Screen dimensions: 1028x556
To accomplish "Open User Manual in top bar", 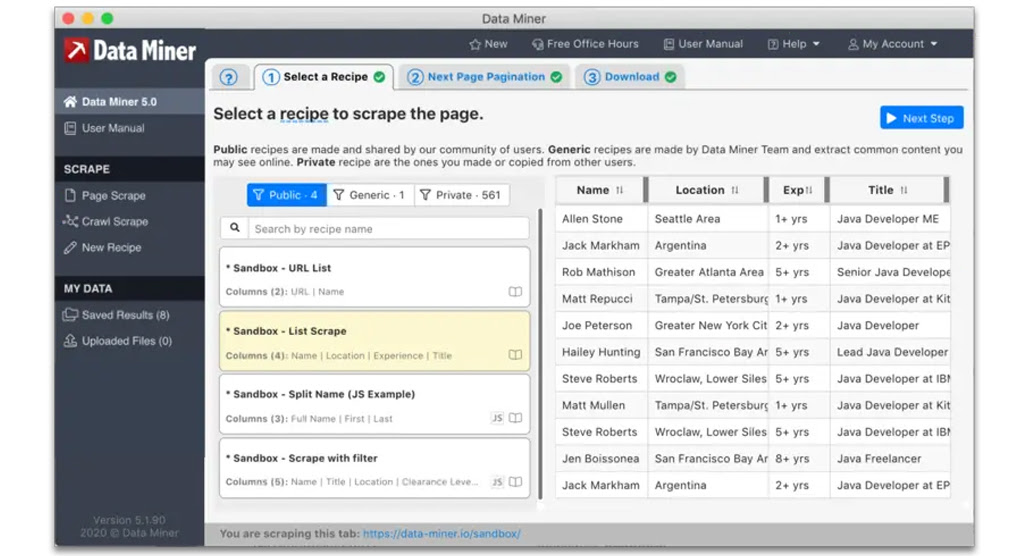I will click(703, 44).
